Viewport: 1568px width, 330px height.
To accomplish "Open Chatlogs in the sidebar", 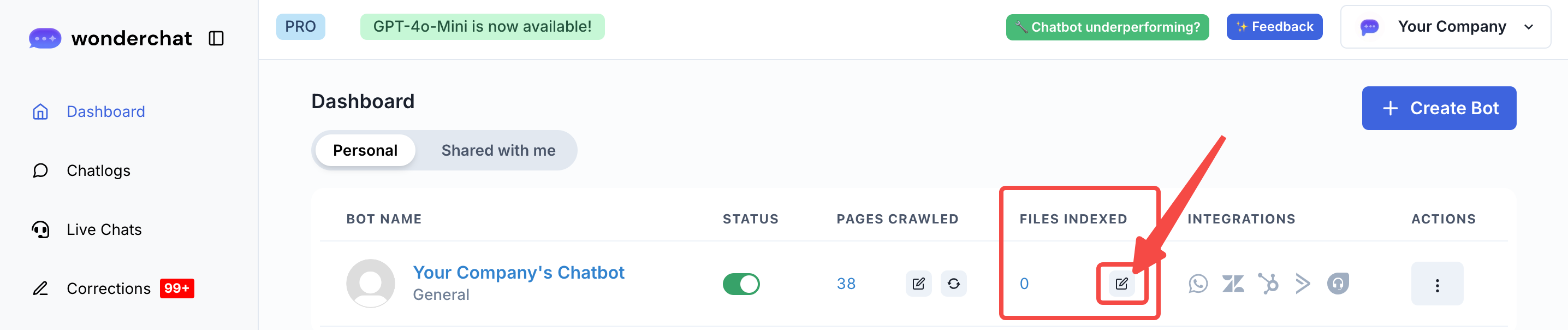I will coord(98,170).
